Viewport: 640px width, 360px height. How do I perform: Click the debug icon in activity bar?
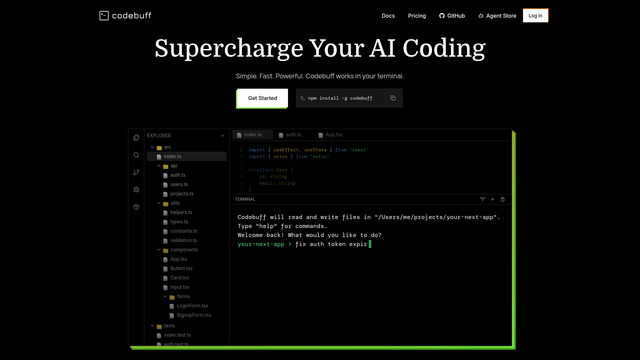[x=136, y=189]
